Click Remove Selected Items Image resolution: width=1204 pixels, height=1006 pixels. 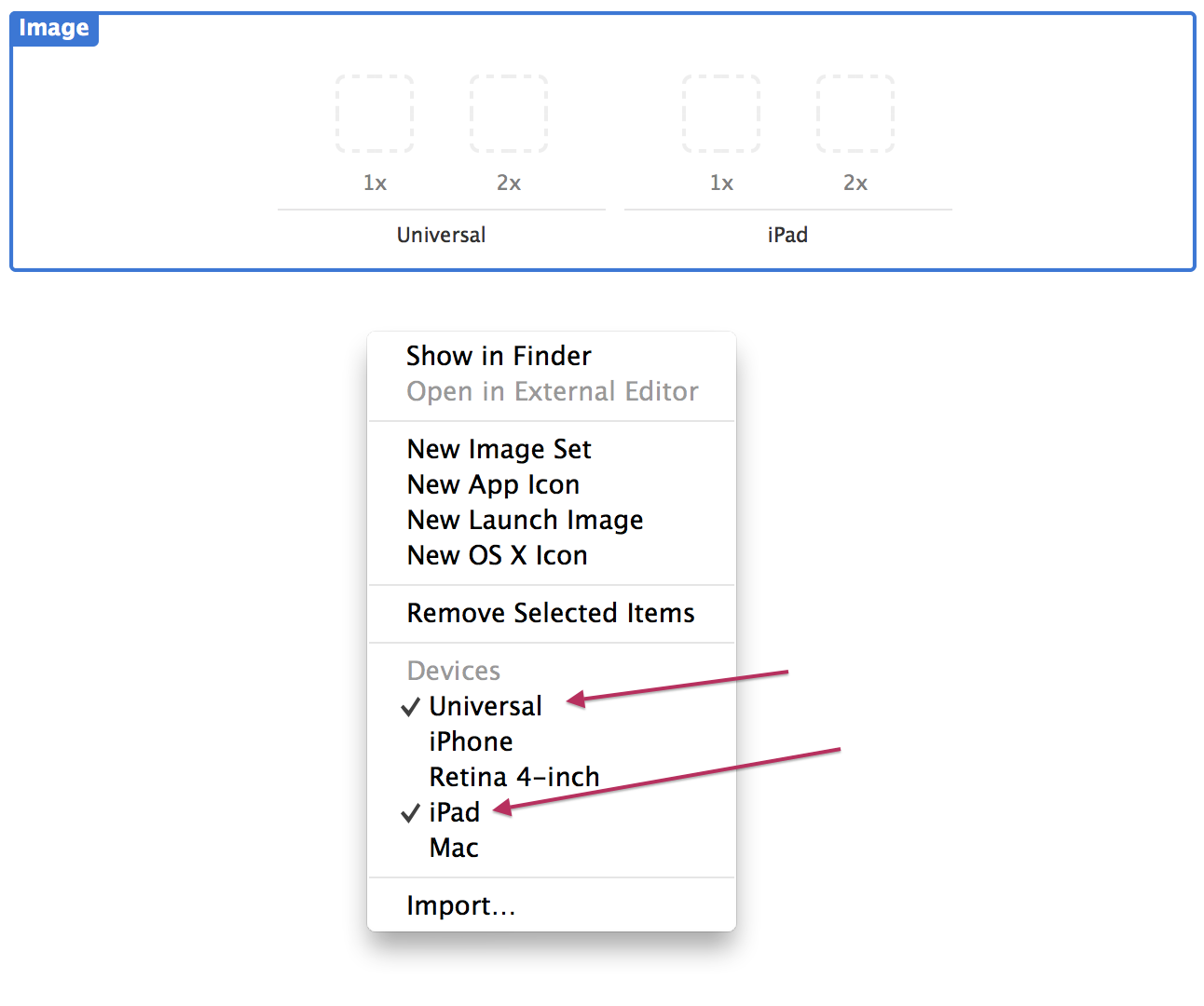[550, 613]
